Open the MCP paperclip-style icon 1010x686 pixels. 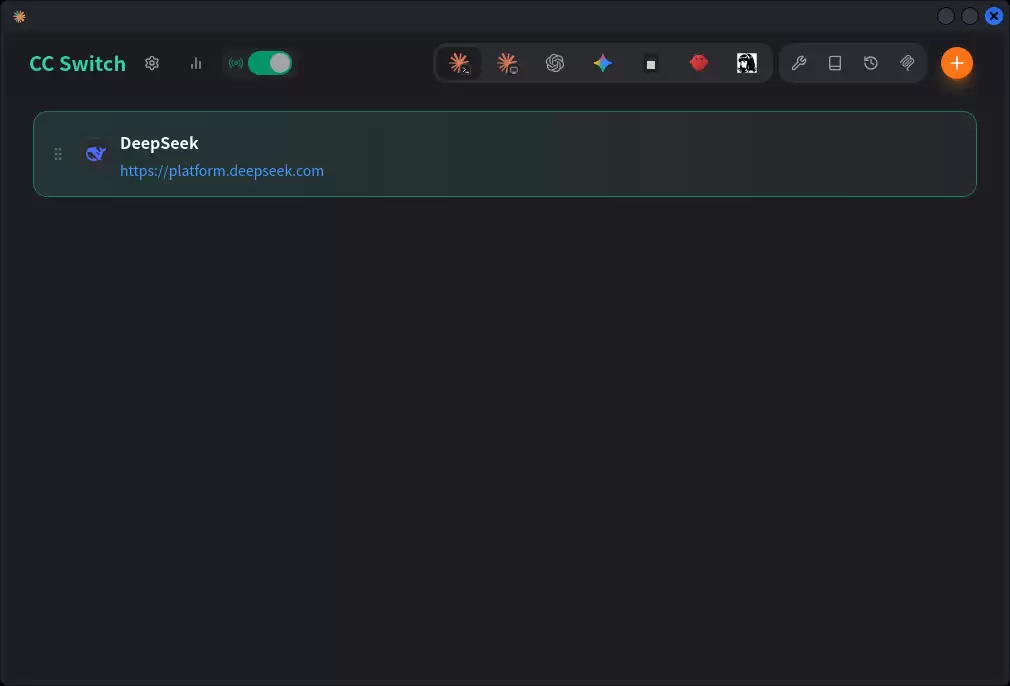click(907, 63)
